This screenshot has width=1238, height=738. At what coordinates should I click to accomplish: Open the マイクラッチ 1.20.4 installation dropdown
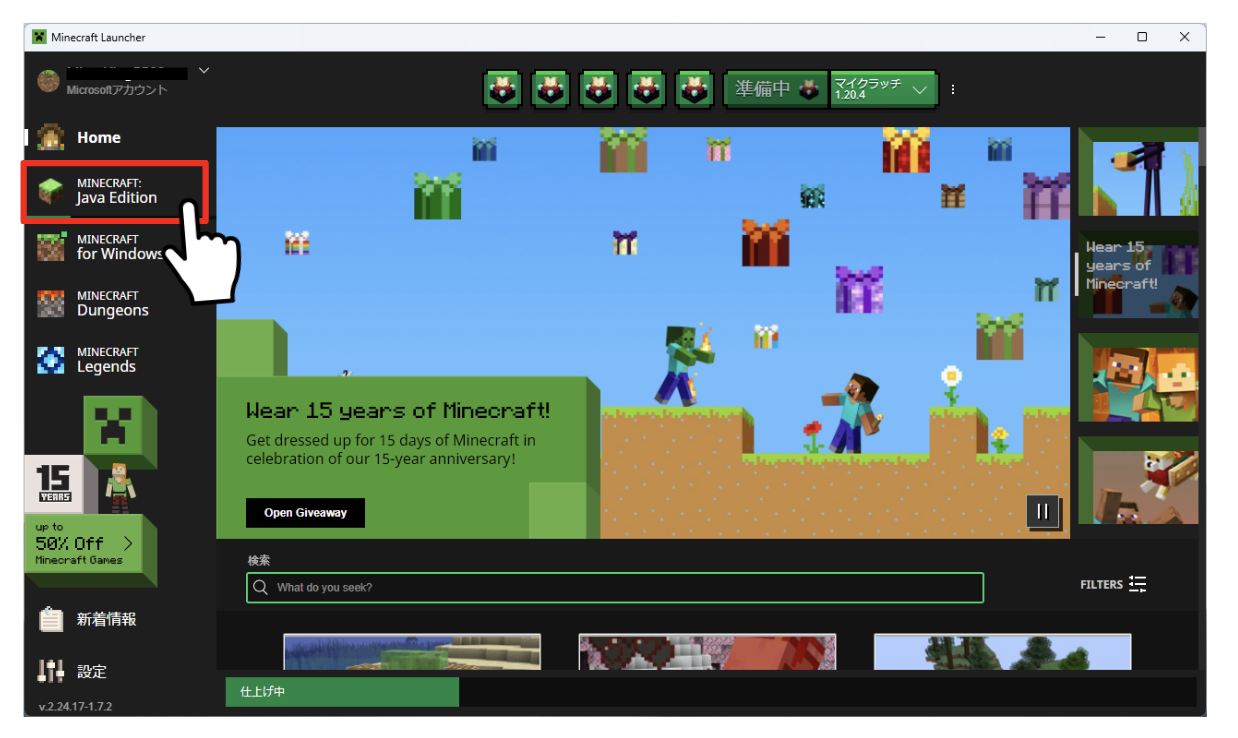tap(884, 89)
